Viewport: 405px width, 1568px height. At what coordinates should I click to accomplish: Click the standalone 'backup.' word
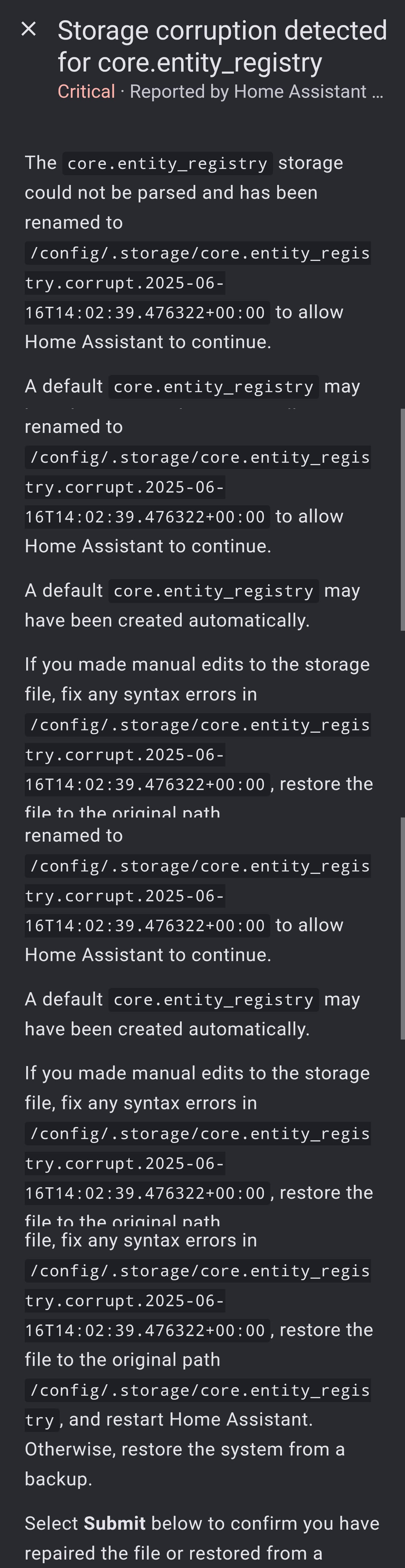tap(58, 1478)
